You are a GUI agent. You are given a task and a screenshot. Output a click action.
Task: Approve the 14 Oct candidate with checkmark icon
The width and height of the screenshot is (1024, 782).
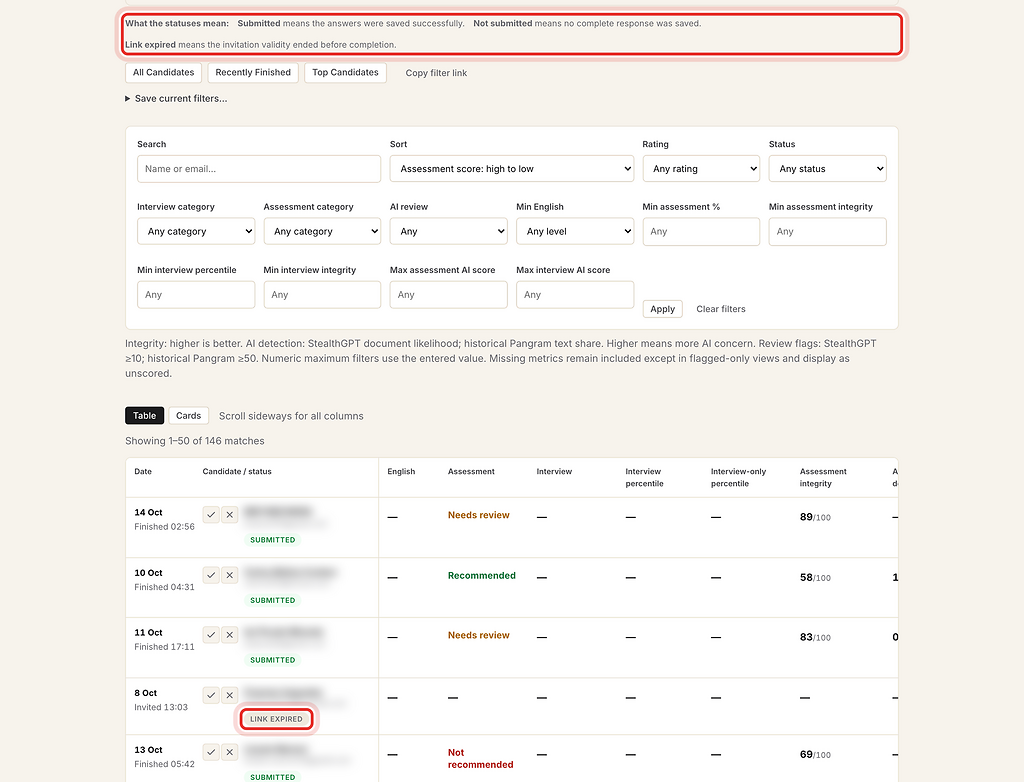(x=211, y=515)
